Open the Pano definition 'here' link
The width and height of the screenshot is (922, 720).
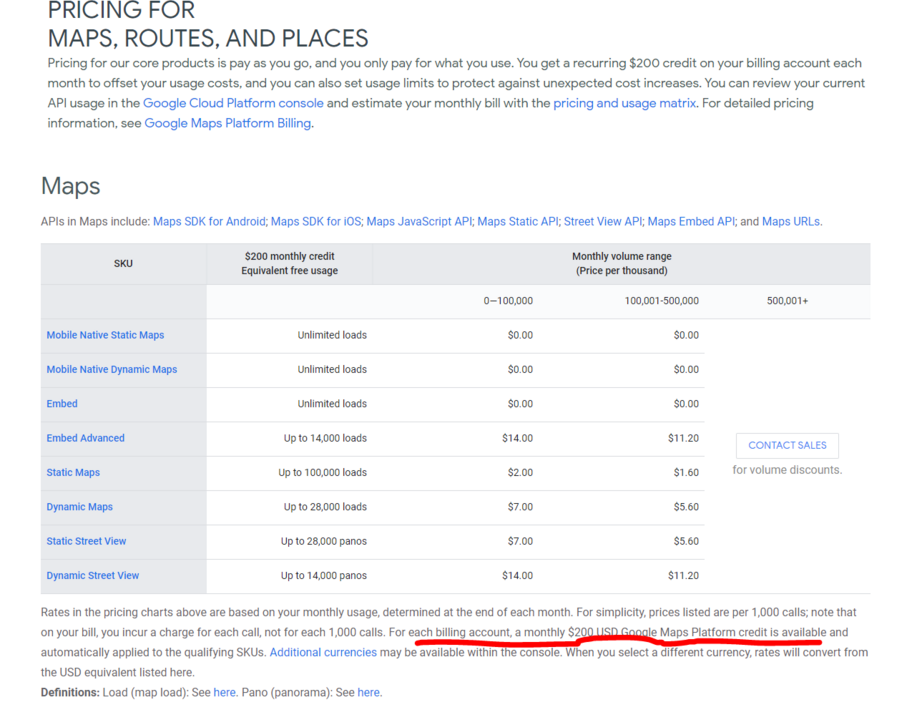368,692
